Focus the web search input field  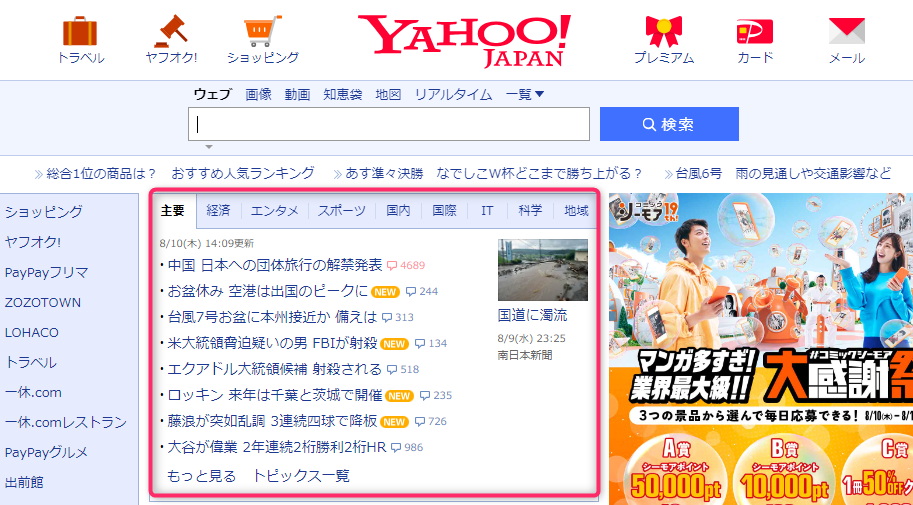coord(388,124)
